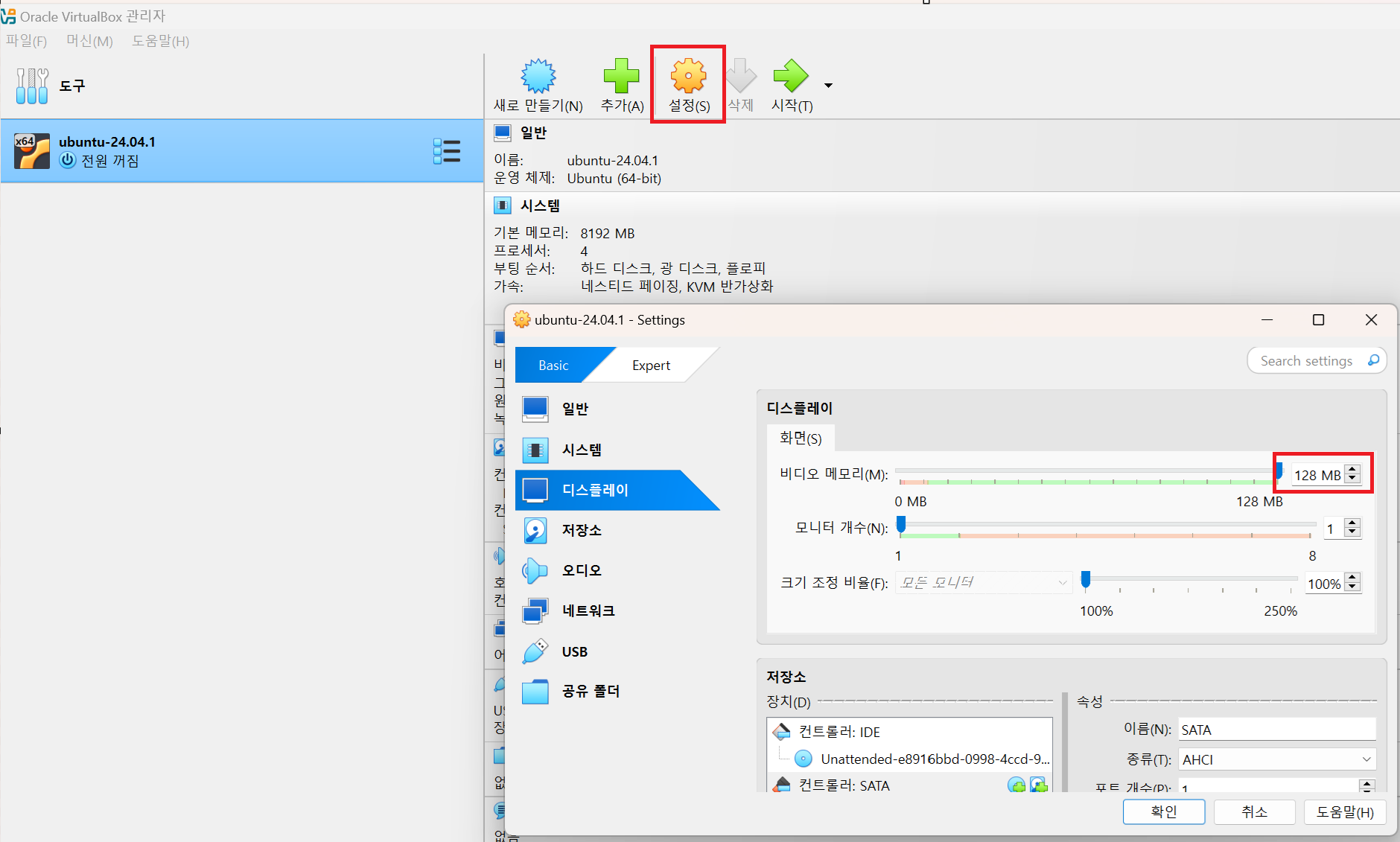
Task: Click the 일반 section icon in details pane
Action: tap(503, 133)
